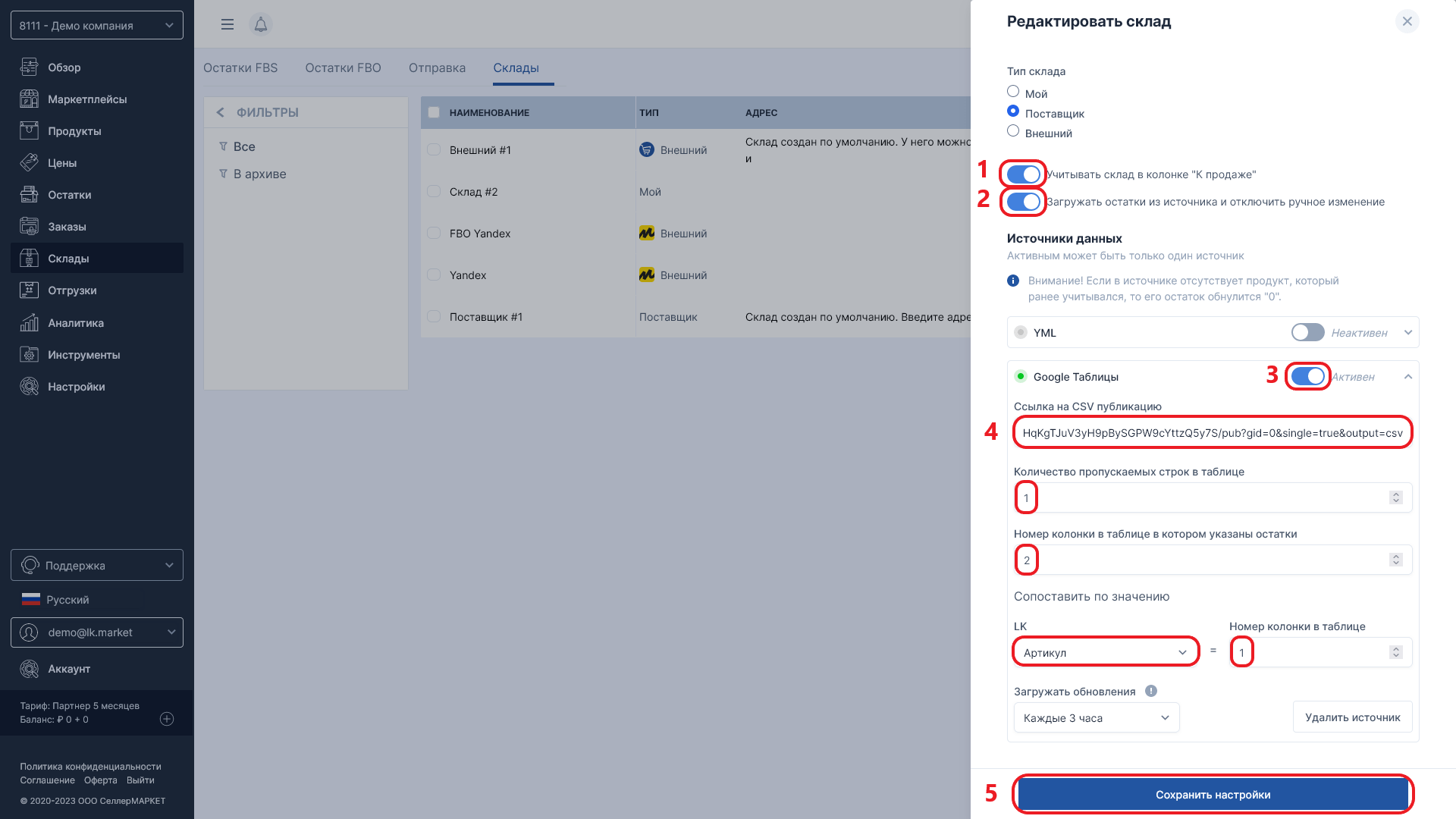This screenshot has height=819, width=1456.
Task: Open the Политика конфиденциальности link
Action: click(90, 766)
